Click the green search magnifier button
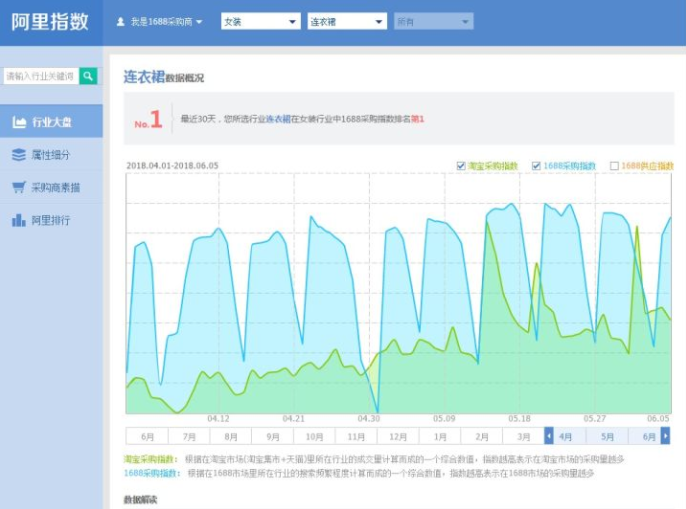The image size is (686, 509). 88,76
